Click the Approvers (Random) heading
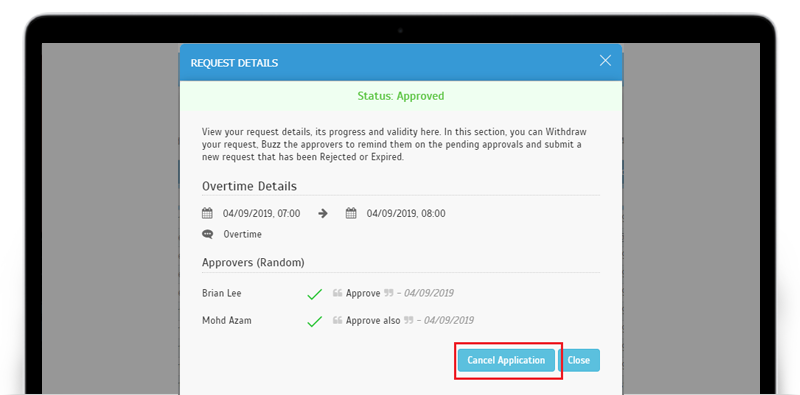 pos(253,263)
